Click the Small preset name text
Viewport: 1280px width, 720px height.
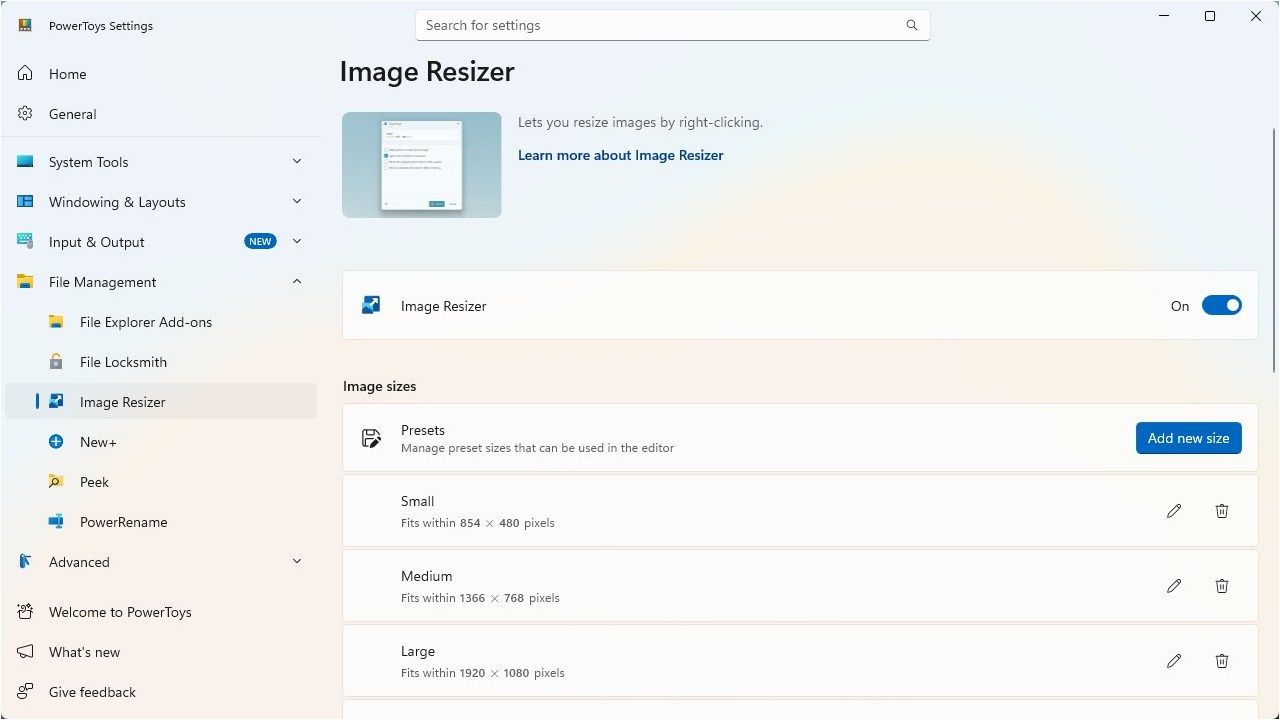coord(418,501)
